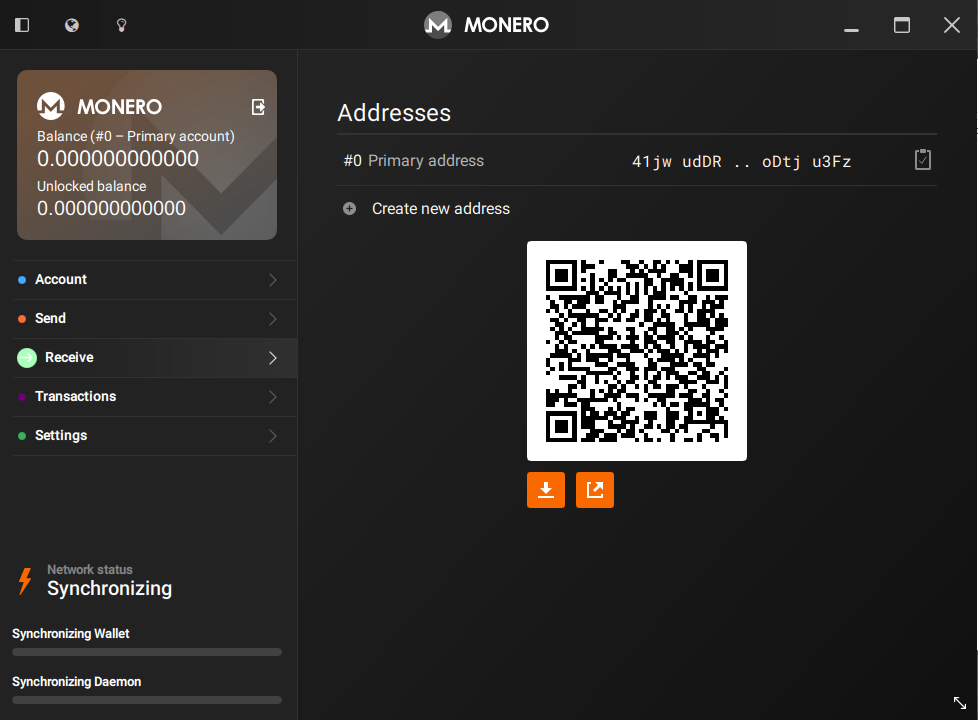Viewport: 978px width, 720px height.
Task: Click the Synchronizing Wallet progress bar
Action: tap(147, 652)
